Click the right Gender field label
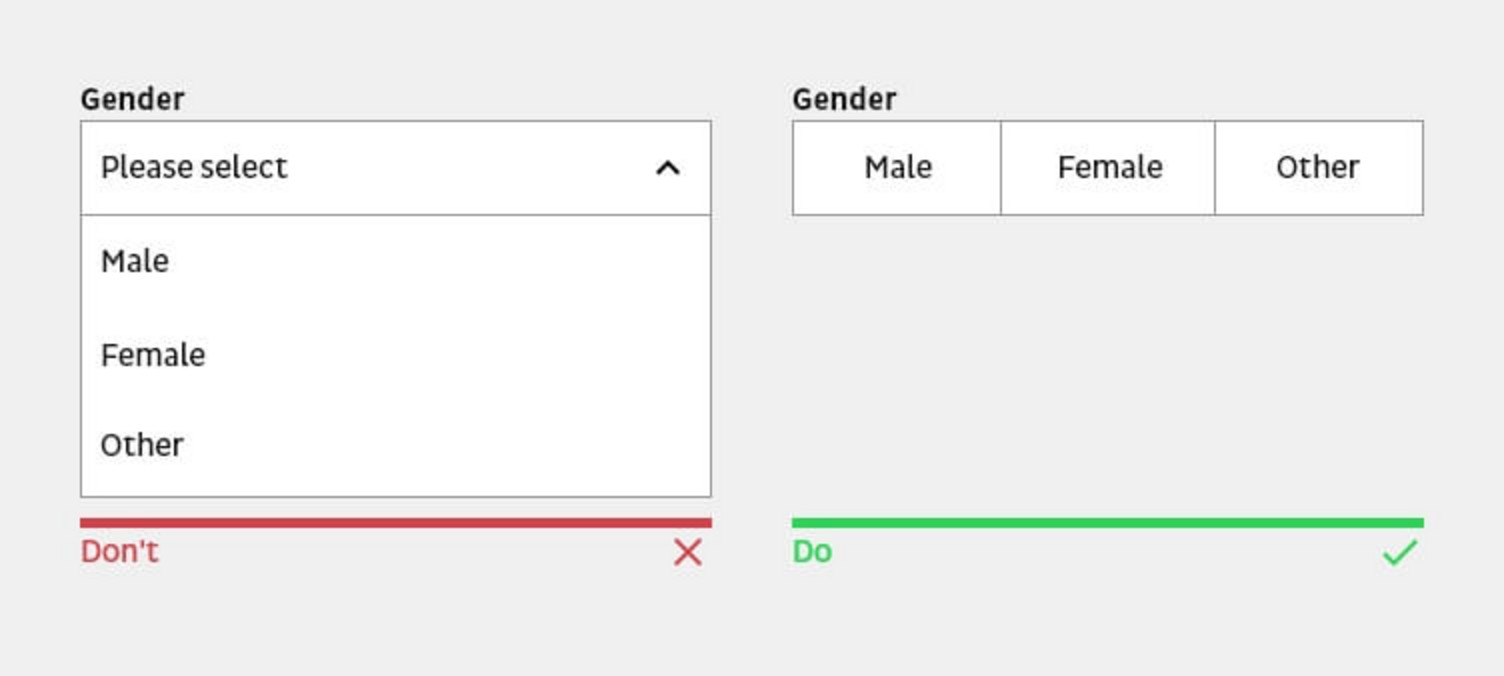This screenshot has width=1504, height=676. point(844,97)
